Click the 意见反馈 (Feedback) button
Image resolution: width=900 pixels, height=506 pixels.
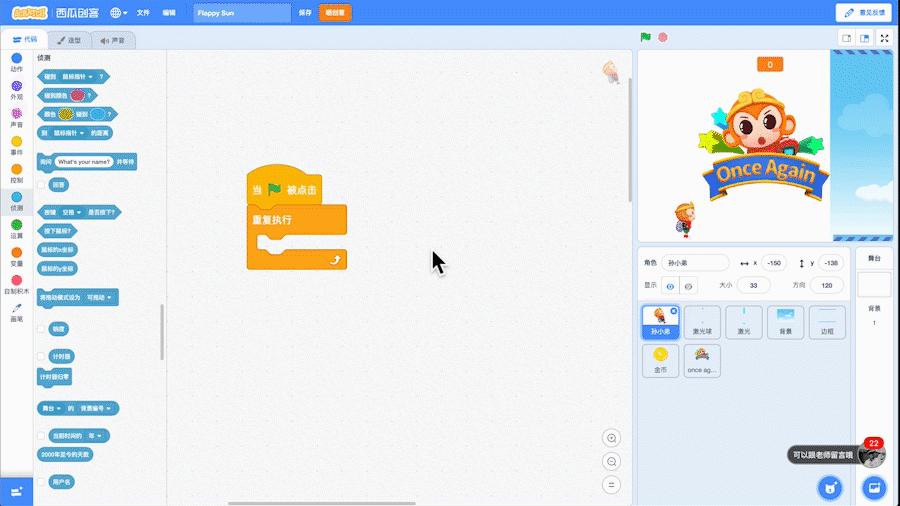pos(864,13)
